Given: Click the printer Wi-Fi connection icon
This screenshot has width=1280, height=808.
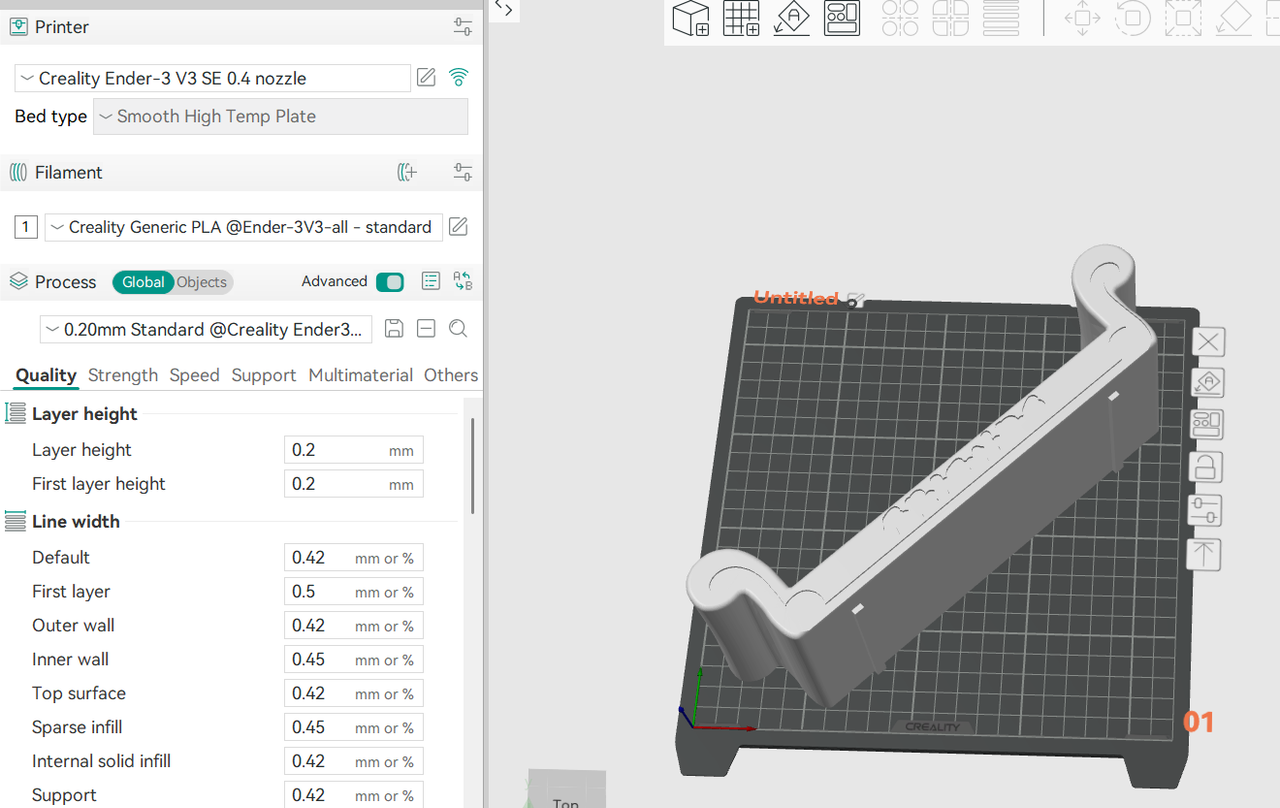Looking at the screenshot, I should pyautogui.click(x=458, y=77).
